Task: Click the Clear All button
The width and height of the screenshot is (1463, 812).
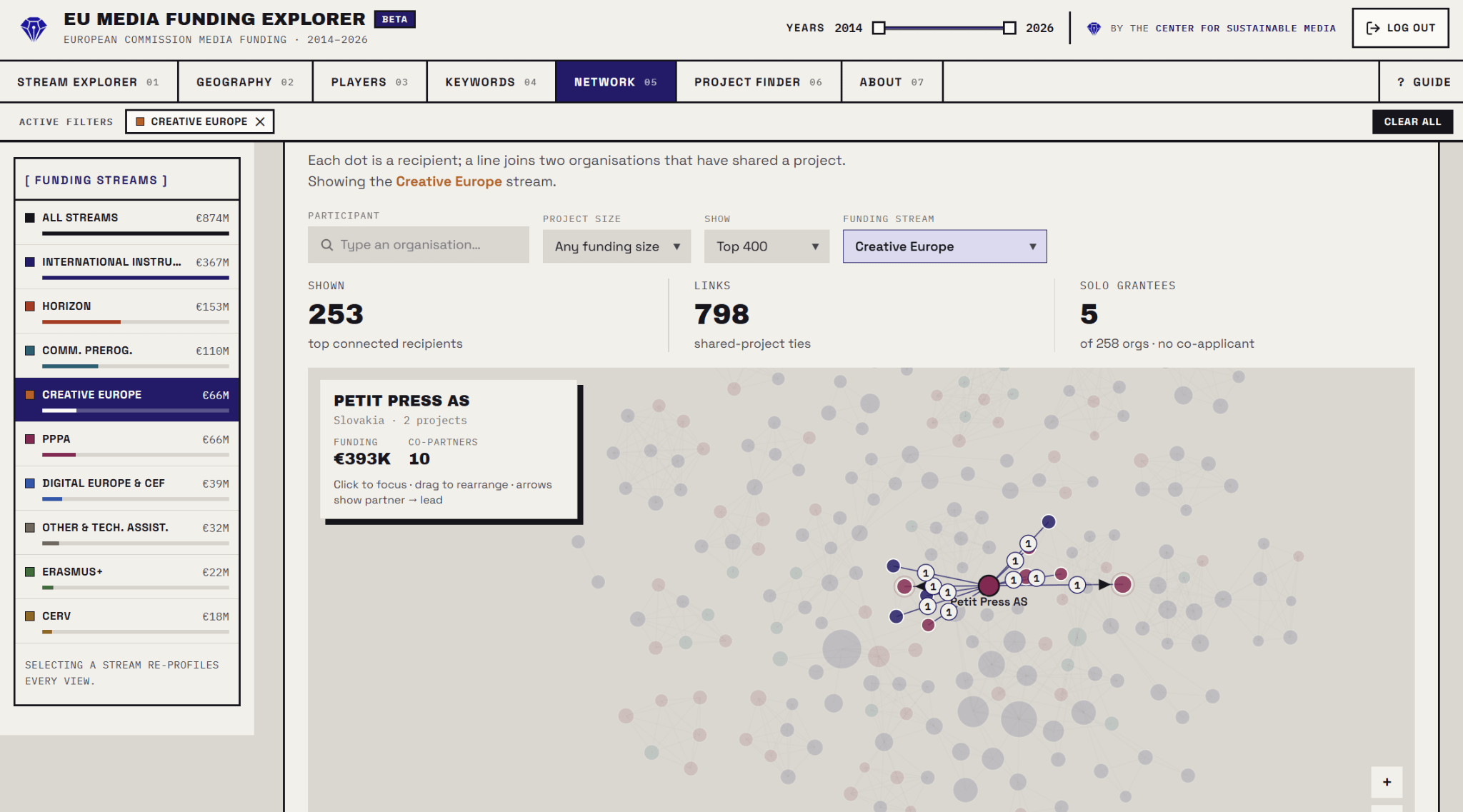Action: (1412, 121)
